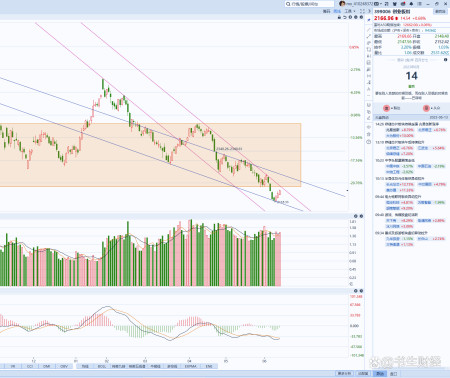Click the trash bin icon in drawing toolbar
Image resolution: width=450 pixels, height=378 pixels.
pyautogui.click(x=369, y=134)
